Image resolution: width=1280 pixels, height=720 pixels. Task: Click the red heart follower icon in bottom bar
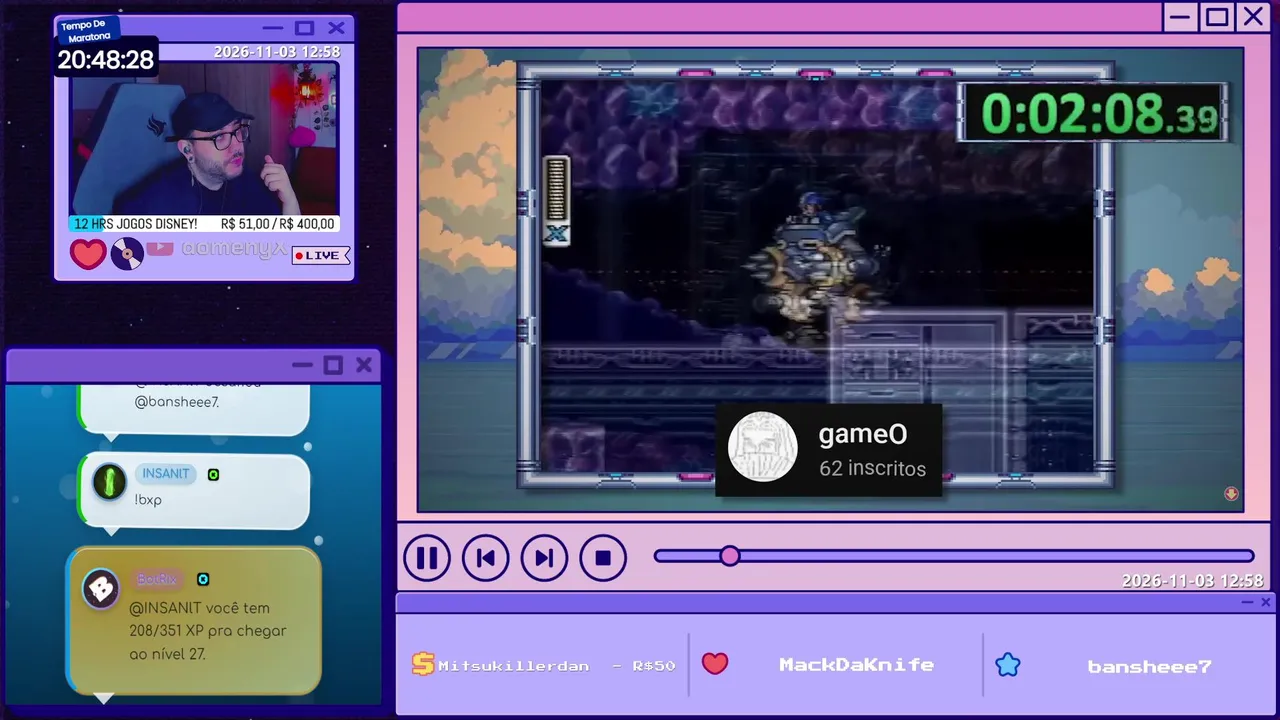pos(715,664)
